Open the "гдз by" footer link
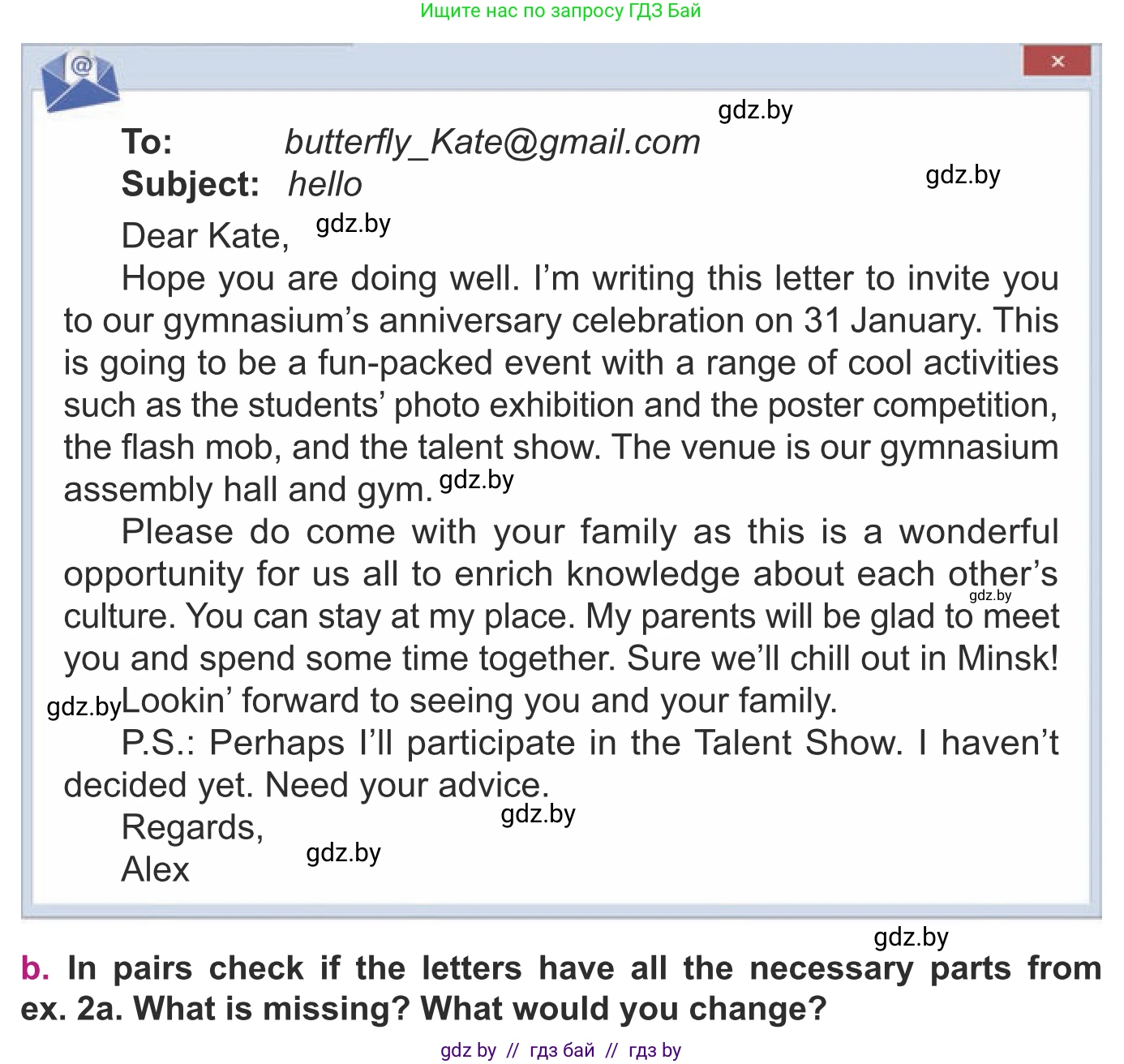Image resolution: width=1124 pixels, height=1064 pixels. point(654,1050)
